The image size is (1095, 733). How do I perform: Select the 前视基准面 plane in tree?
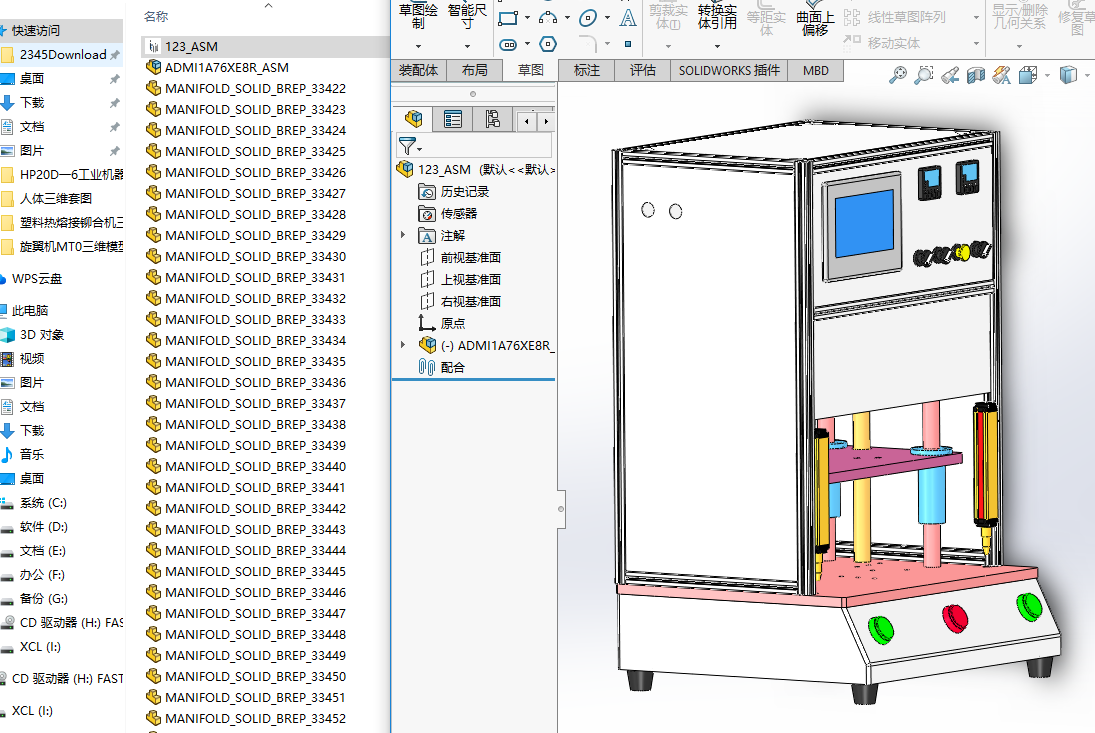click(470, 257)
